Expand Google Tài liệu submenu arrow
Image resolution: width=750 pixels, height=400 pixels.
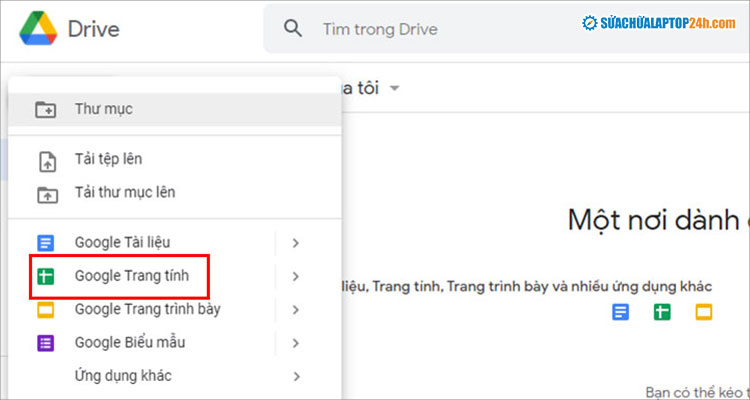click(296, 243)
